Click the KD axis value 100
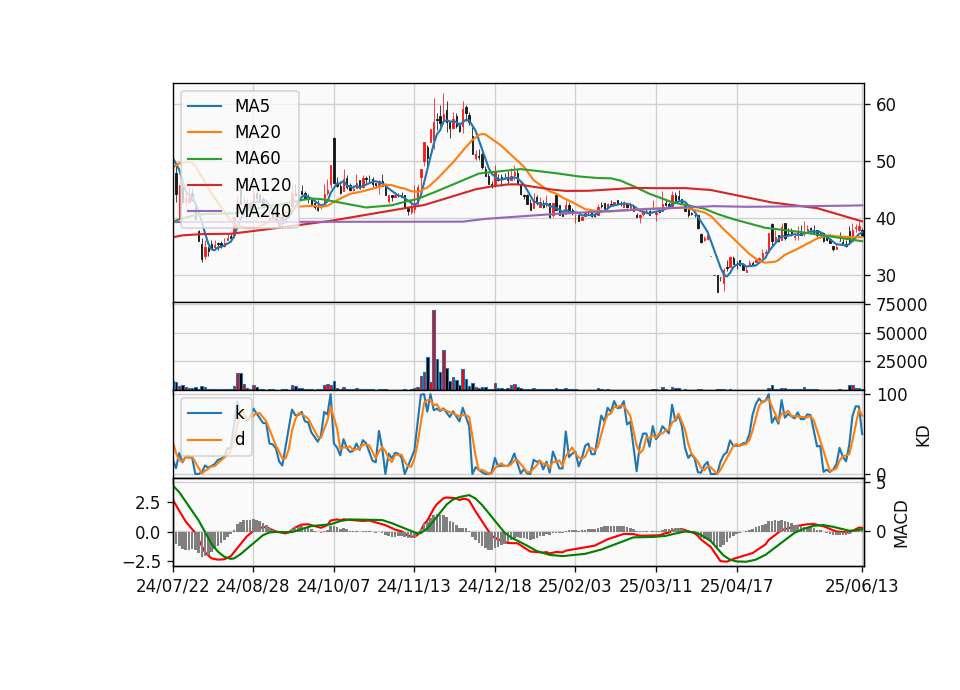This screenshot has height=690, width=960. pos(891,395)
